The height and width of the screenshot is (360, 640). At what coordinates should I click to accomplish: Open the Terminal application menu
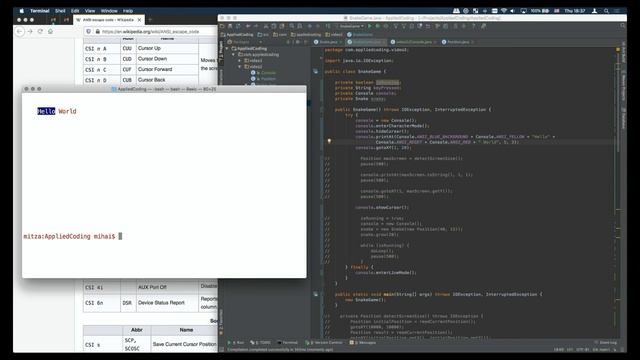40,11
